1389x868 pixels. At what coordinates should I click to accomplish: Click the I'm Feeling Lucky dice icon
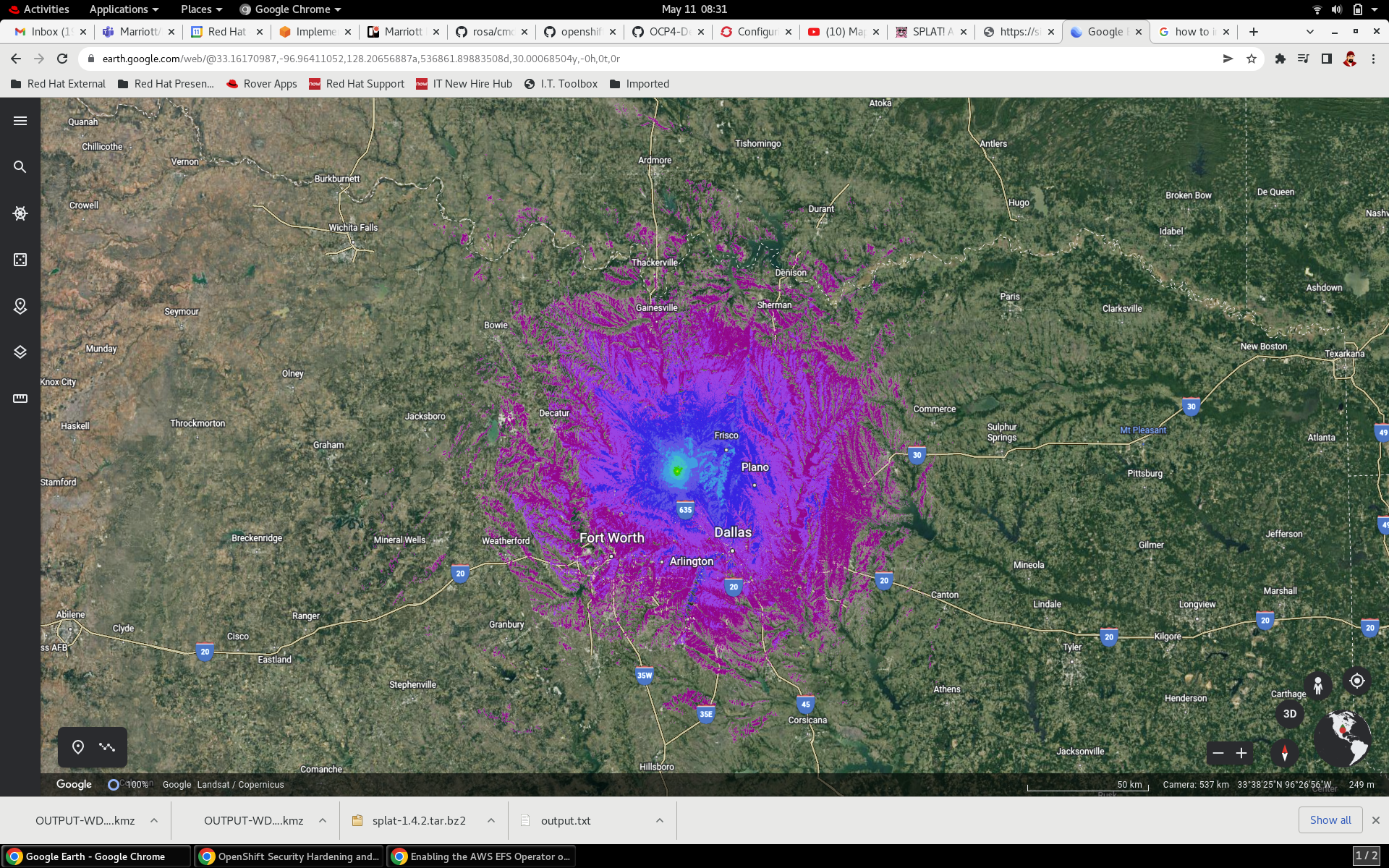point(20,260)
